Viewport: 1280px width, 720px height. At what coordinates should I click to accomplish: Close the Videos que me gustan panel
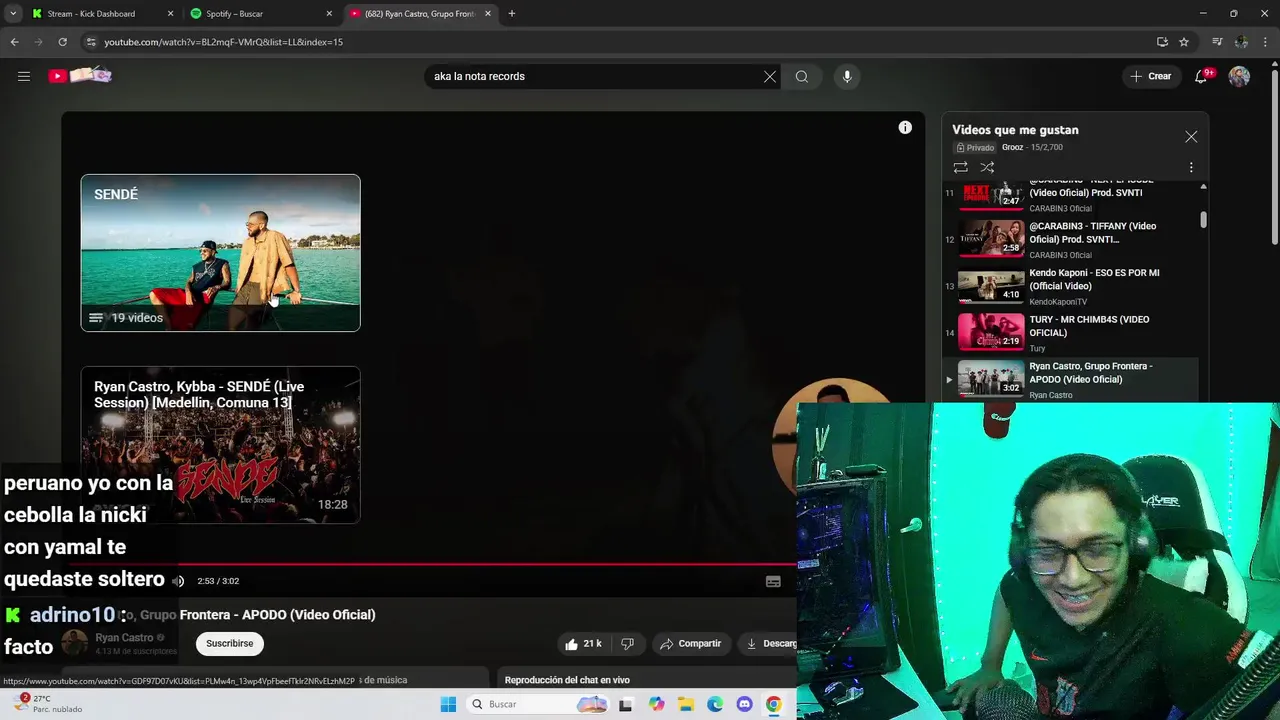(x=1191, y=137)
